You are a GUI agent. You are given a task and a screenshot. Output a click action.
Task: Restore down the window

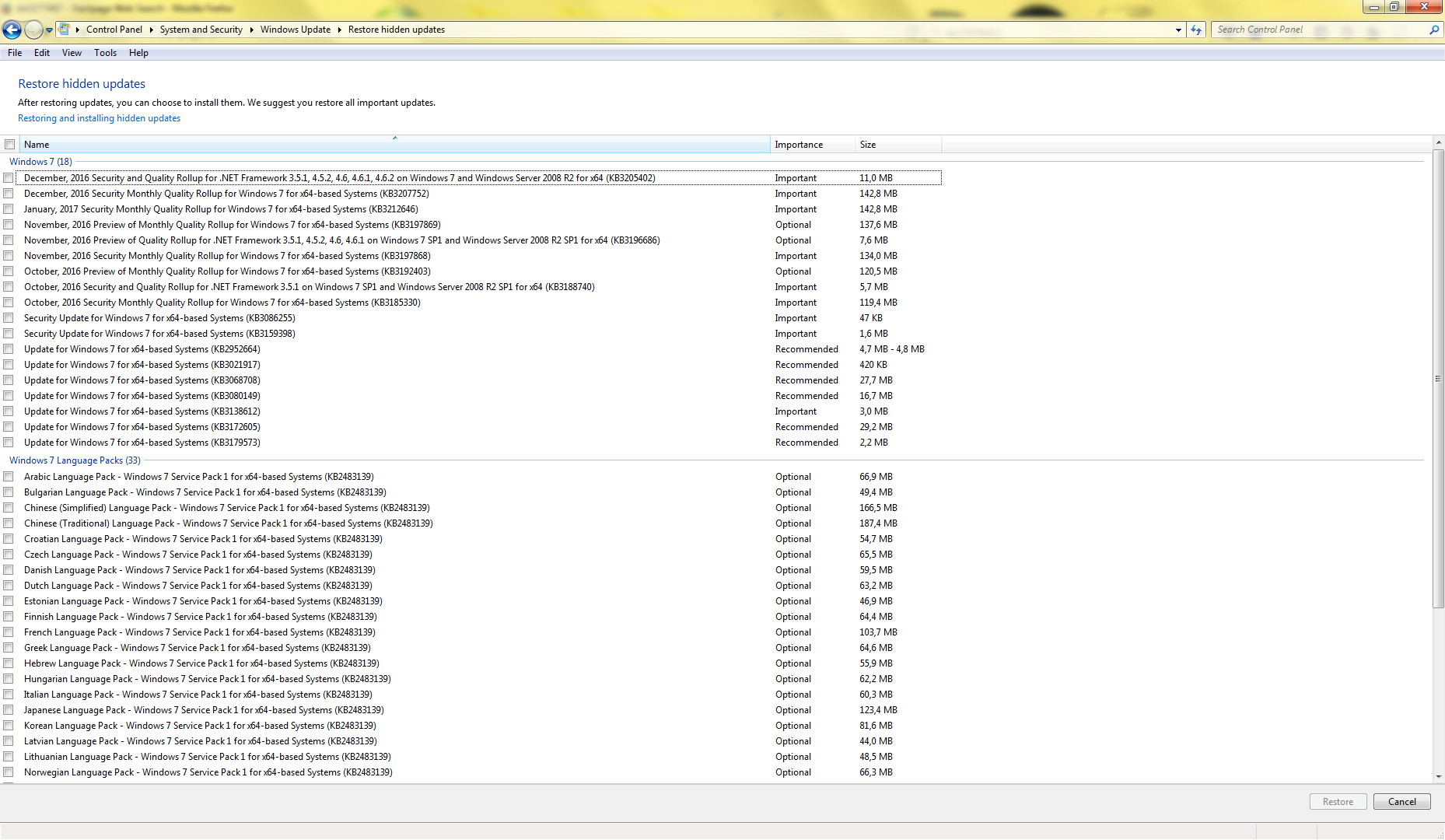coord(1394,7)
